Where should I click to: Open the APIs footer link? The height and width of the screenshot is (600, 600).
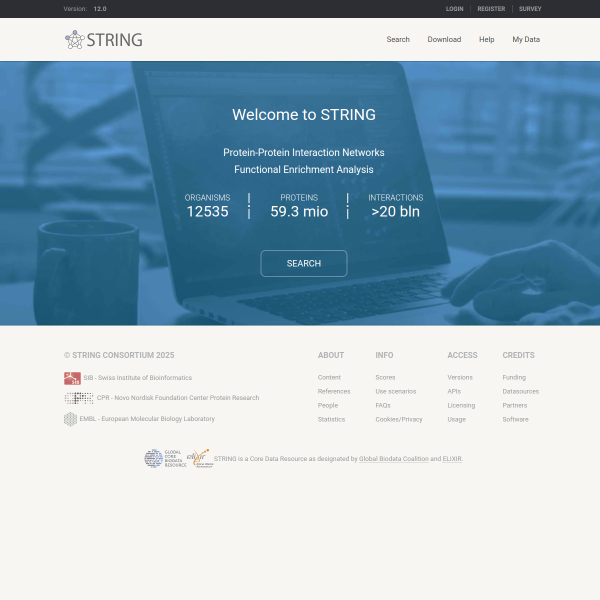pos(454,391)
